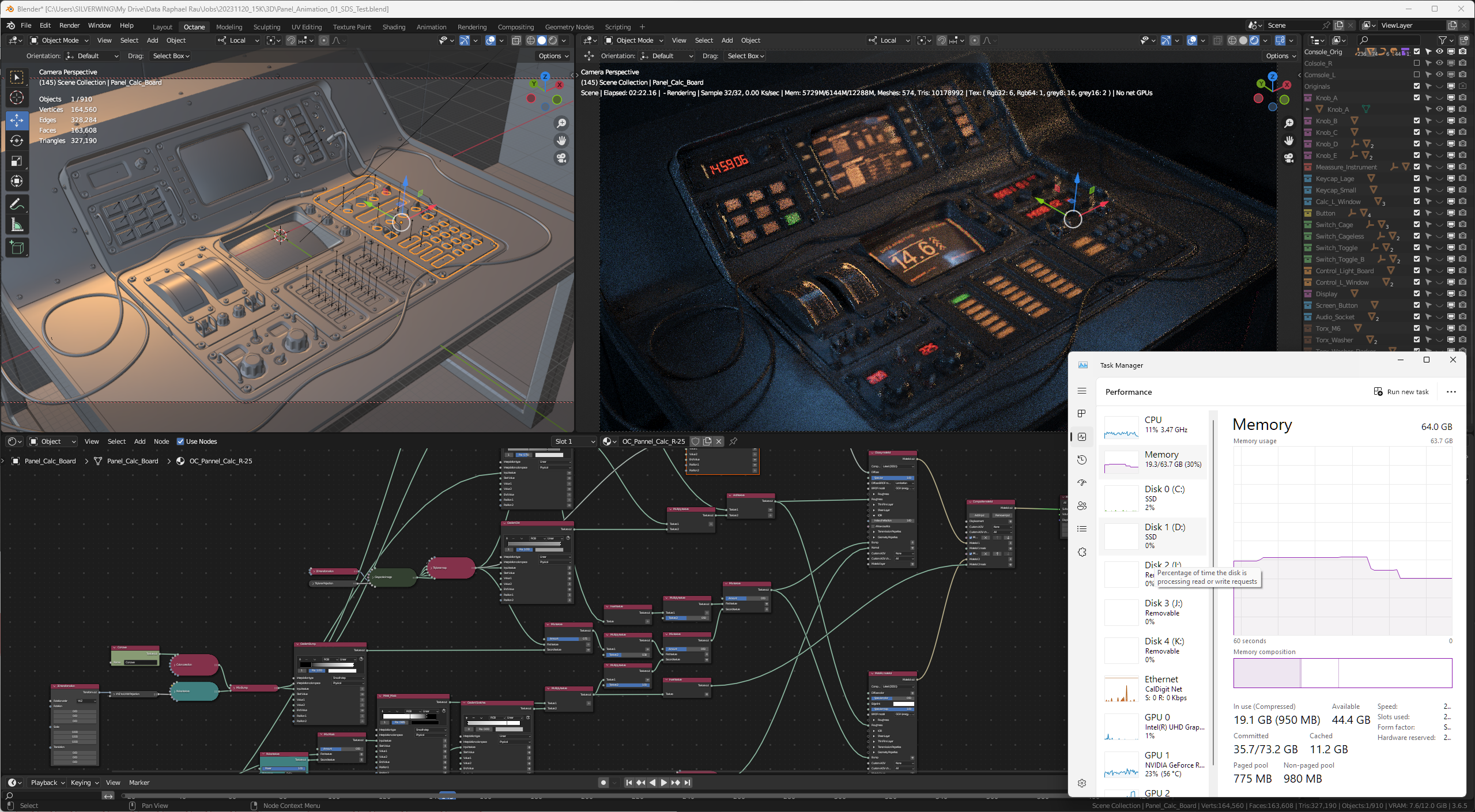This screenshot has height=812, width=1475.
Task: Select the Scale tool in left toolbar
Action: (x=17, y=161)
